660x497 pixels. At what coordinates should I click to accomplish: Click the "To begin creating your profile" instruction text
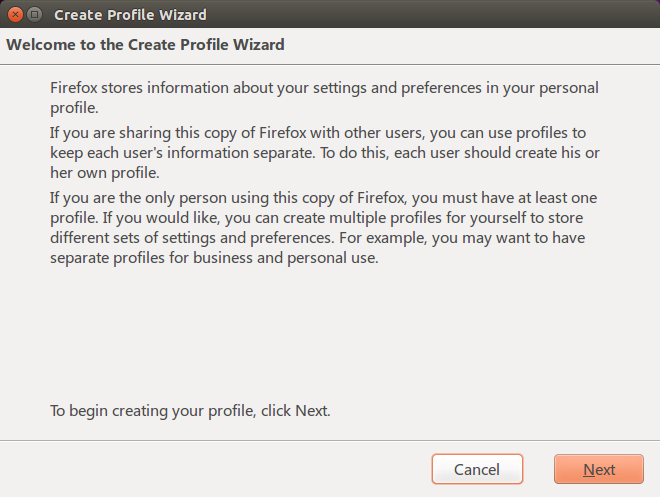[x=190, y=411]
